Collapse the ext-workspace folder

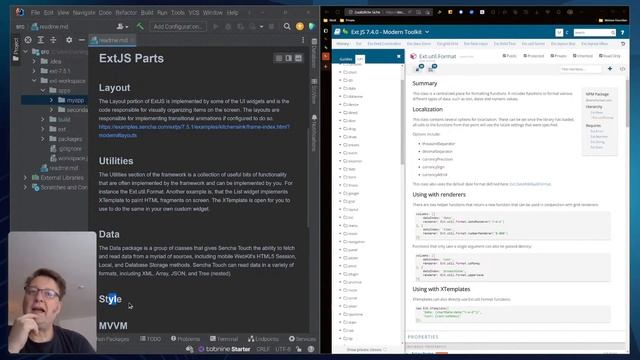coord(34,81)
